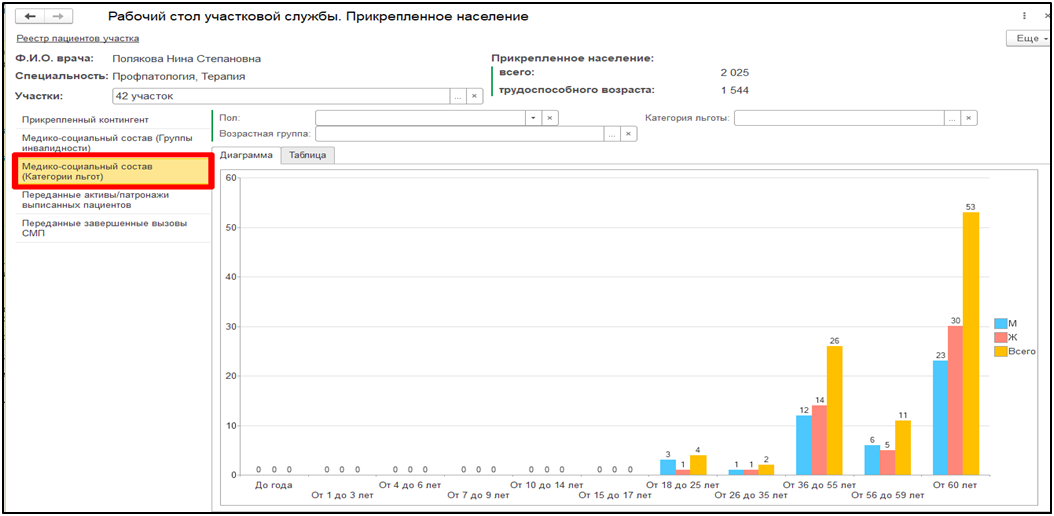Click the yellow Всего legend color swatch
Image resolution: width=1054 pixels, height=516 pixels.
click(x=1000, y=351)
